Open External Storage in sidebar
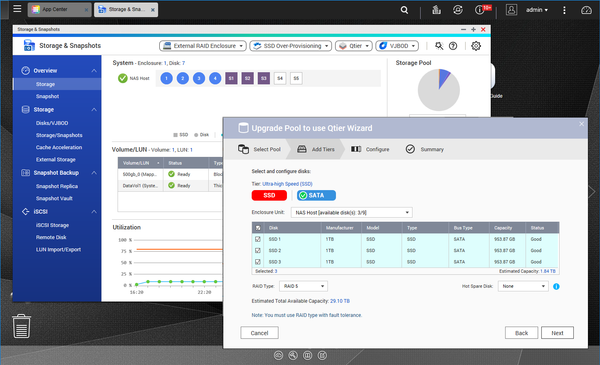The width and height of the screenshot is (600, 365). 55,160
